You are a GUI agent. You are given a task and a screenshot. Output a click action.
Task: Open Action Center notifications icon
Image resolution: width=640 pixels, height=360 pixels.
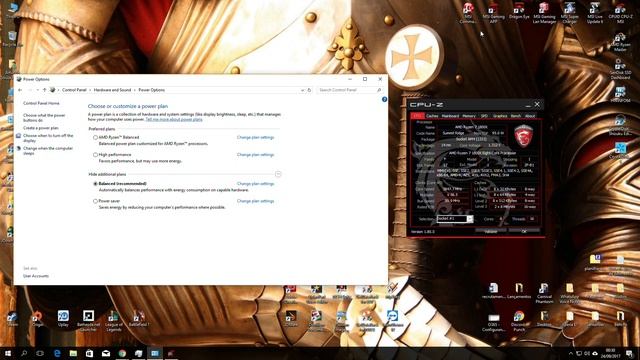point(630,353)
